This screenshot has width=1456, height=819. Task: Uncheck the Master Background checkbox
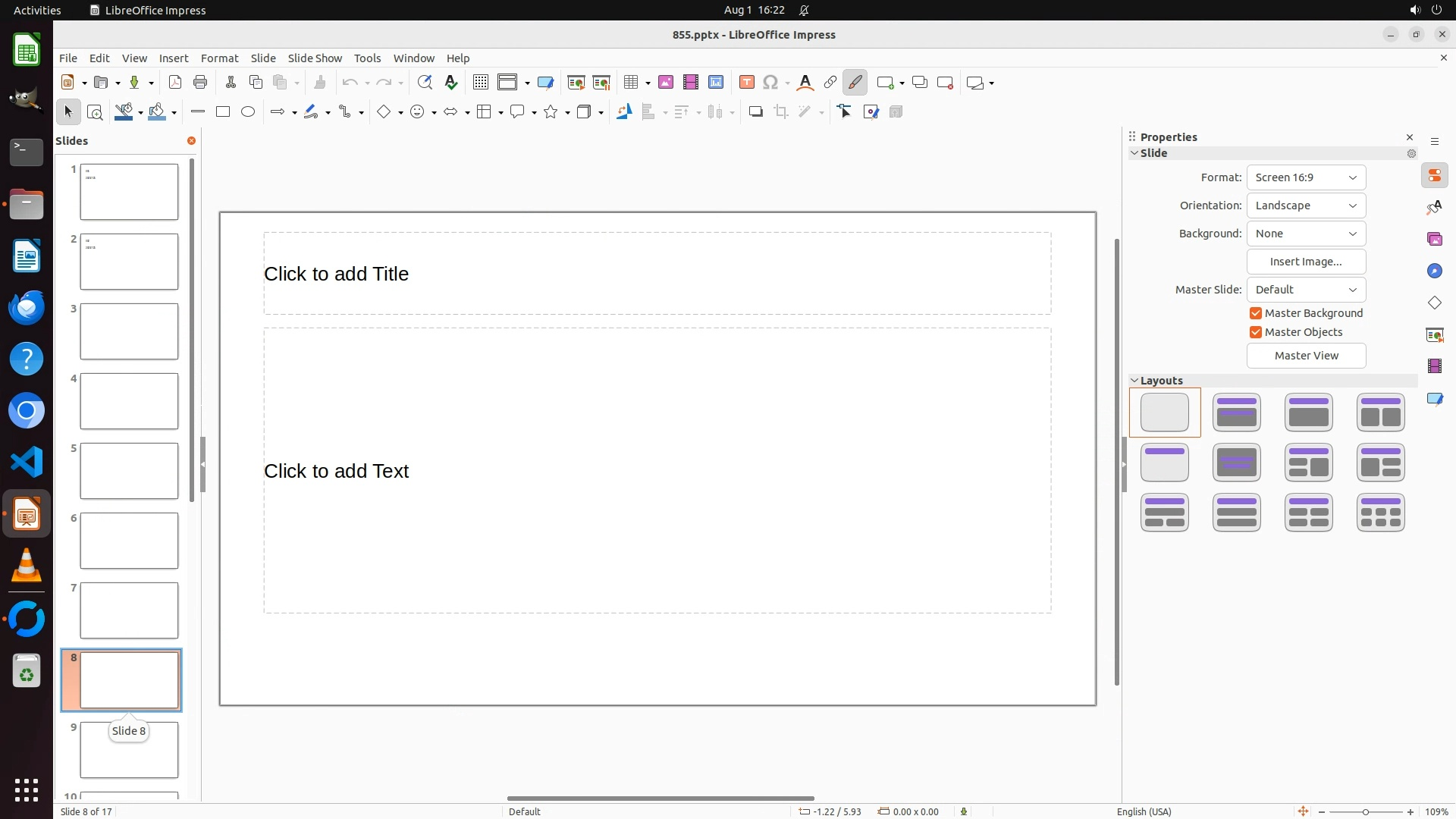point(1256,313)
